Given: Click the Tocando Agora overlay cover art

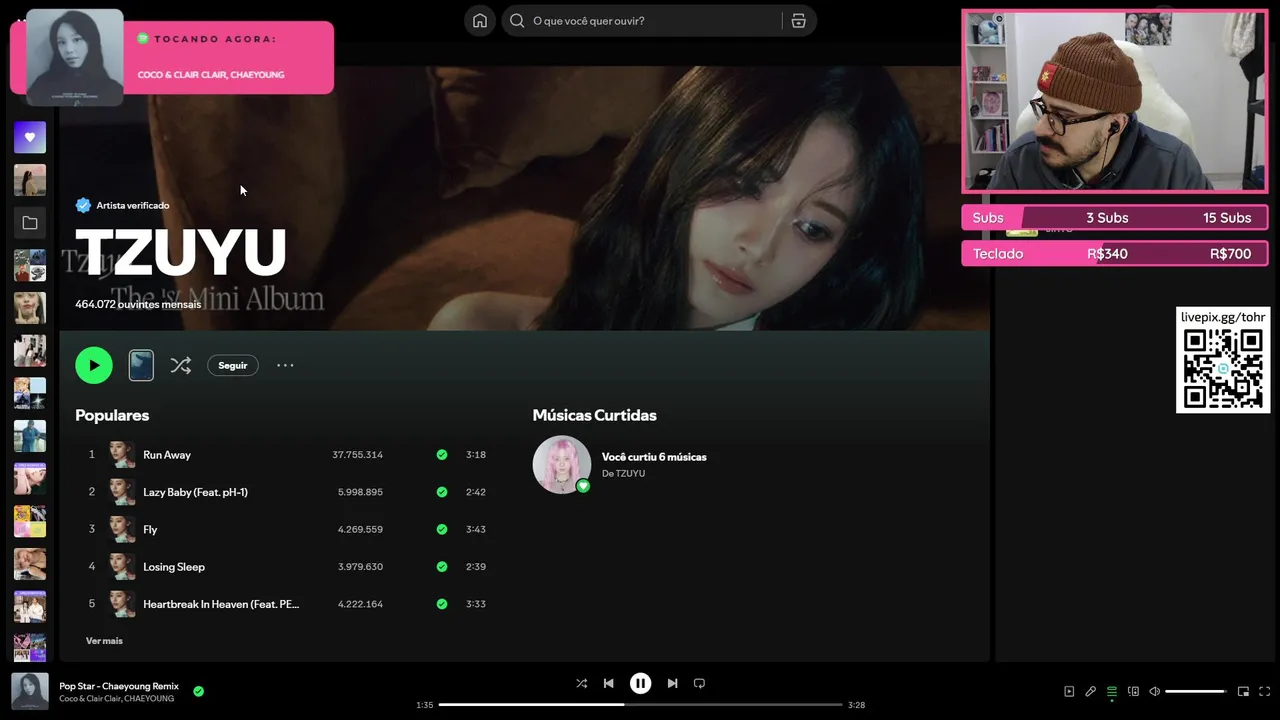Looking at the screenshot, I should click(x=74, y=57).
